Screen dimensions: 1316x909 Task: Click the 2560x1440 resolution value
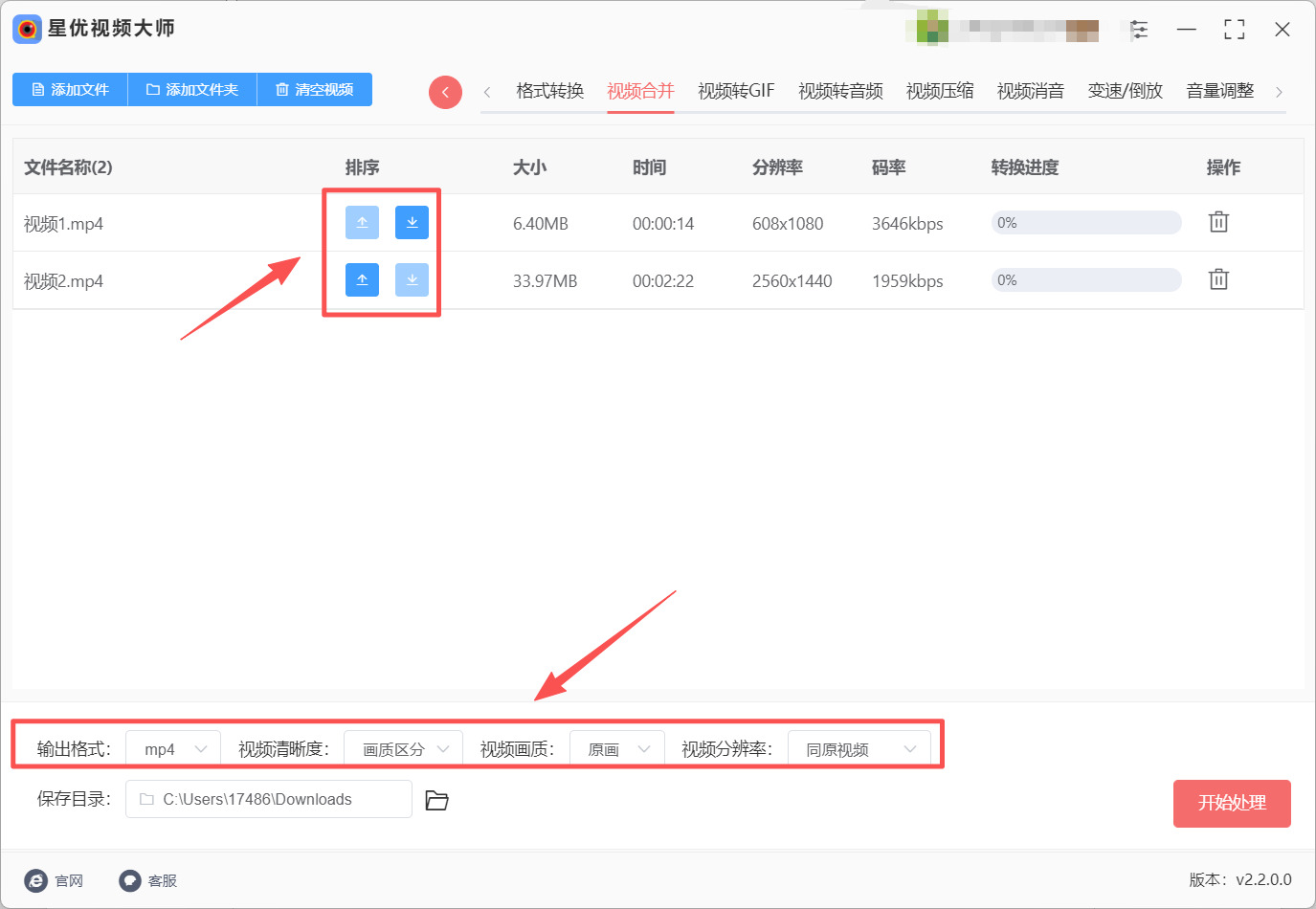(x=792, y=281)
